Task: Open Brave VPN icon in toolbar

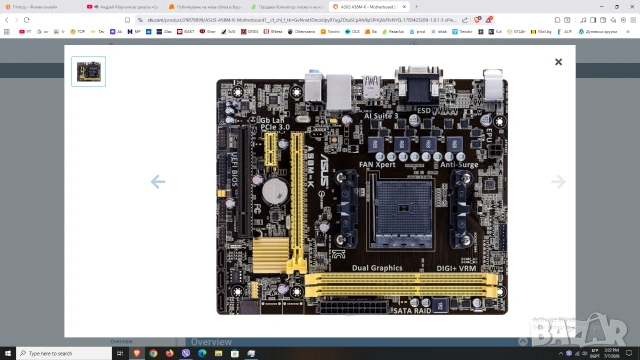Action: 623,20
